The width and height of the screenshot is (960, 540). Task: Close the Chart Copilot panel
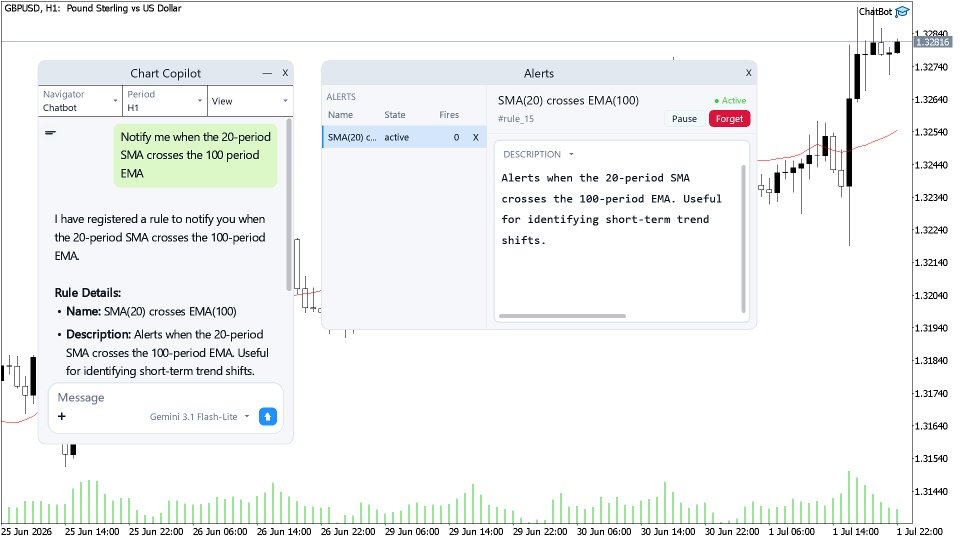(x=285, y=73)
